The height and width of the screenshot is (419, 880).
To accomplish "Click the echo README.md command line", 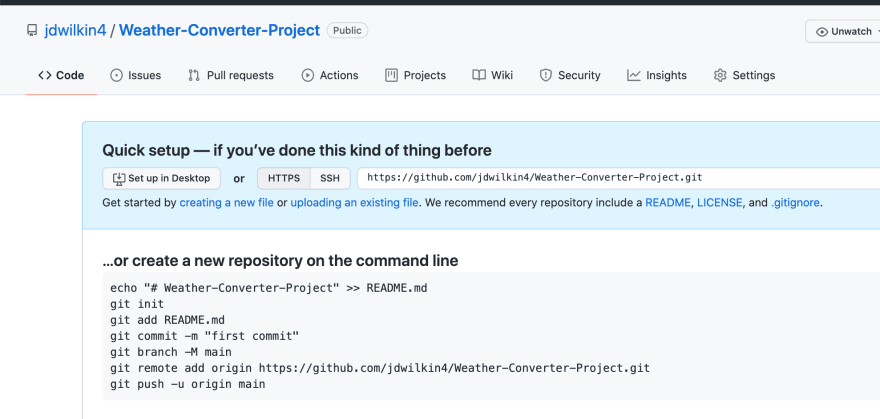I will 269,288.
